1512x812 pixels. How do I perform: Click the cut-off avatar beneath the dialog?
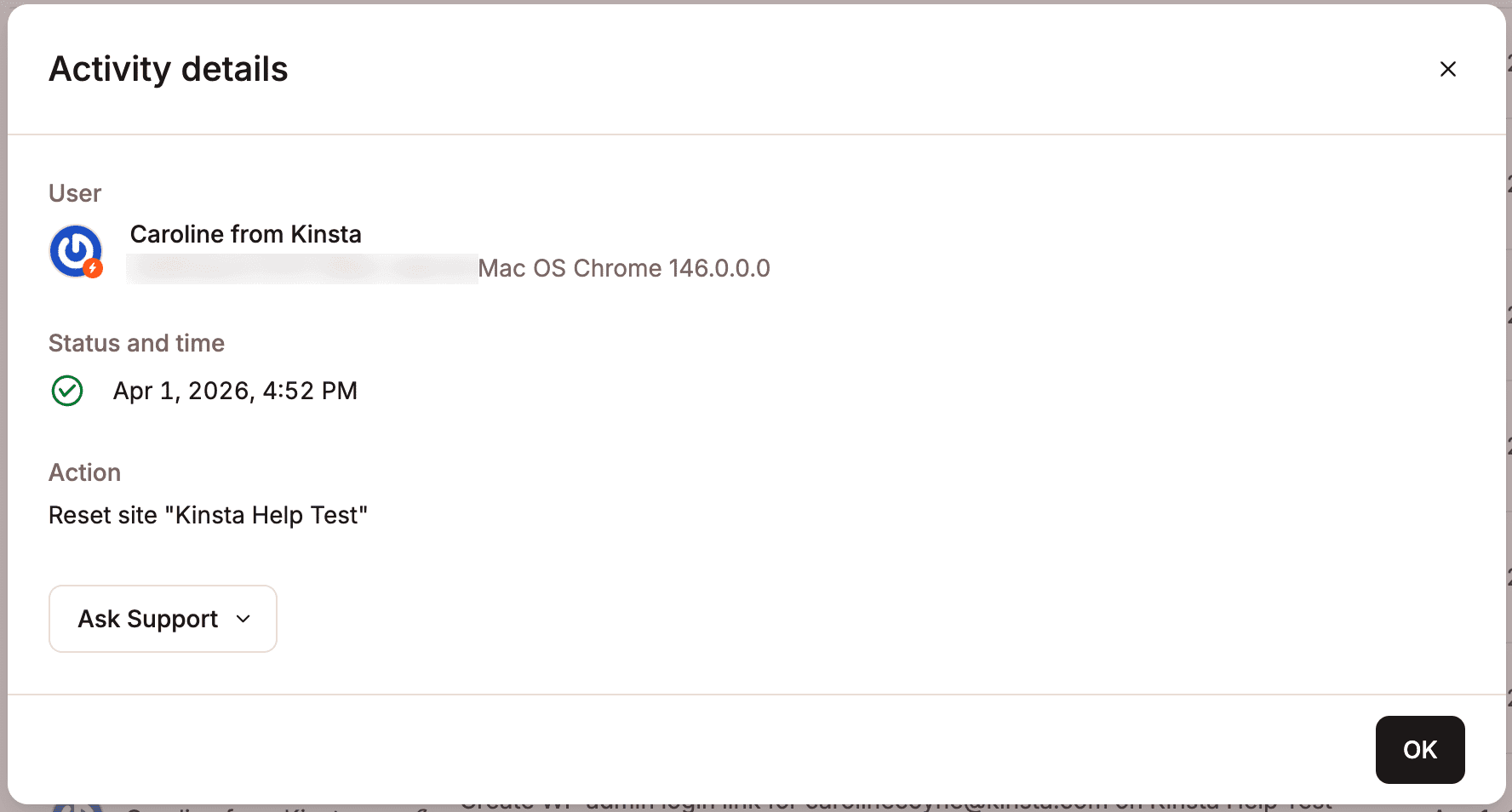tap(77, 808)
